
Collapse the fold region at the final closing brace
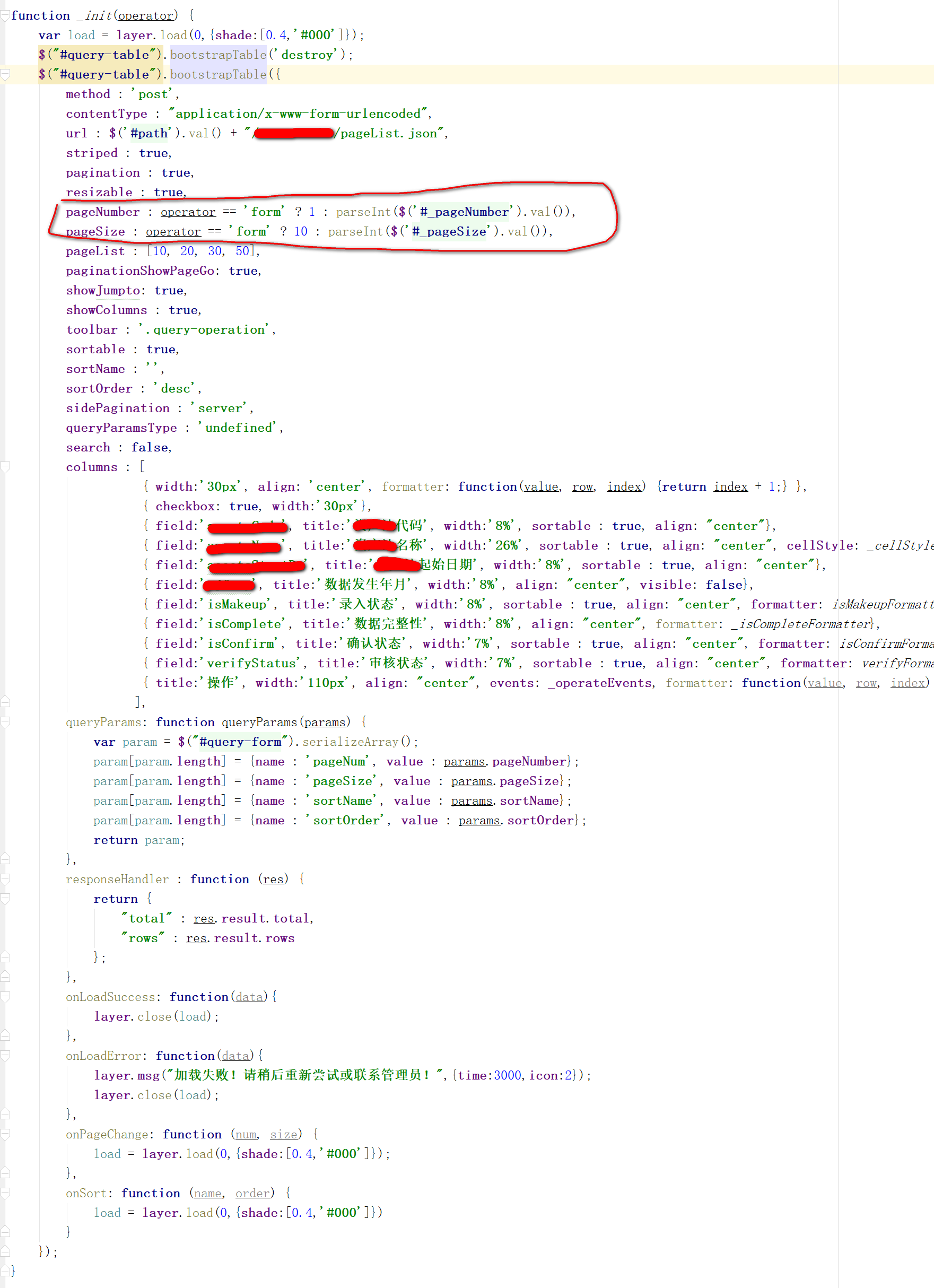5,1270
